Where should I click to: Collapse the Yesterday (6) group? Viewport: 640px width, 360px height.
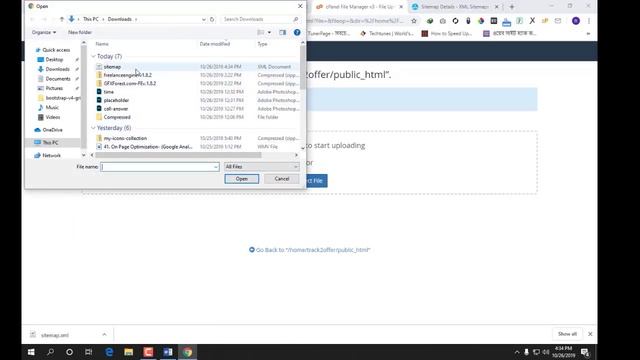[93, 128]
